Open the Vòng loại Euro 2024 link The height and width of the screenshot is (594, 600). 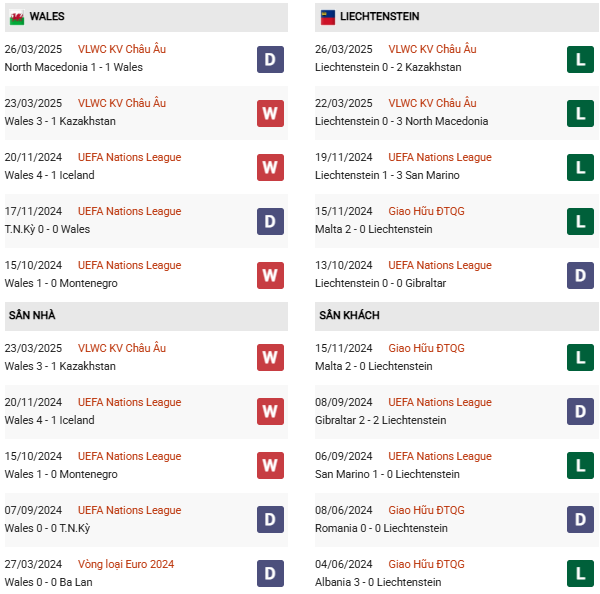(130, 564)
